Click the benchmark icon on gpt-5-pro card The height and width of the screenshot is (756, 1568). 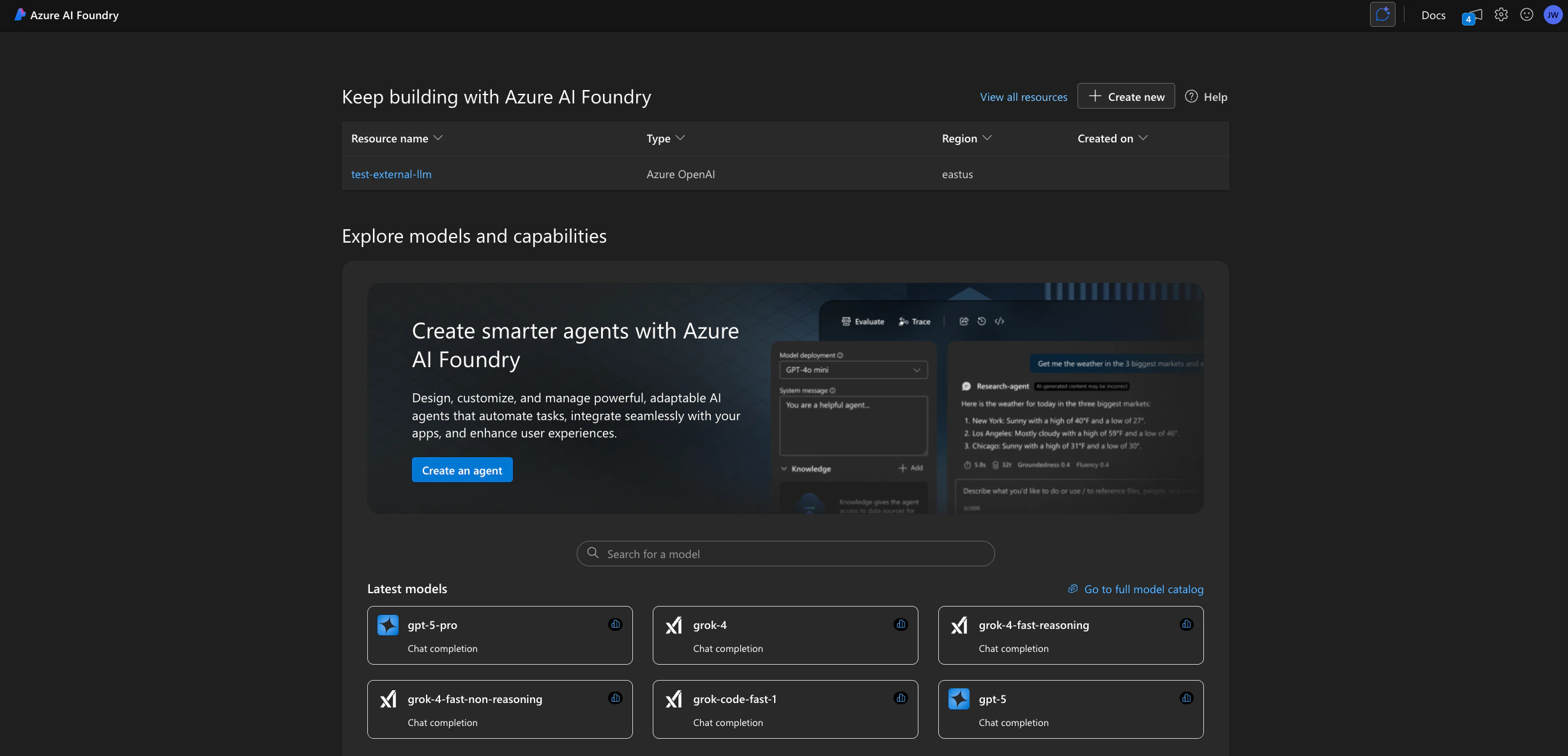coord(615,624)
